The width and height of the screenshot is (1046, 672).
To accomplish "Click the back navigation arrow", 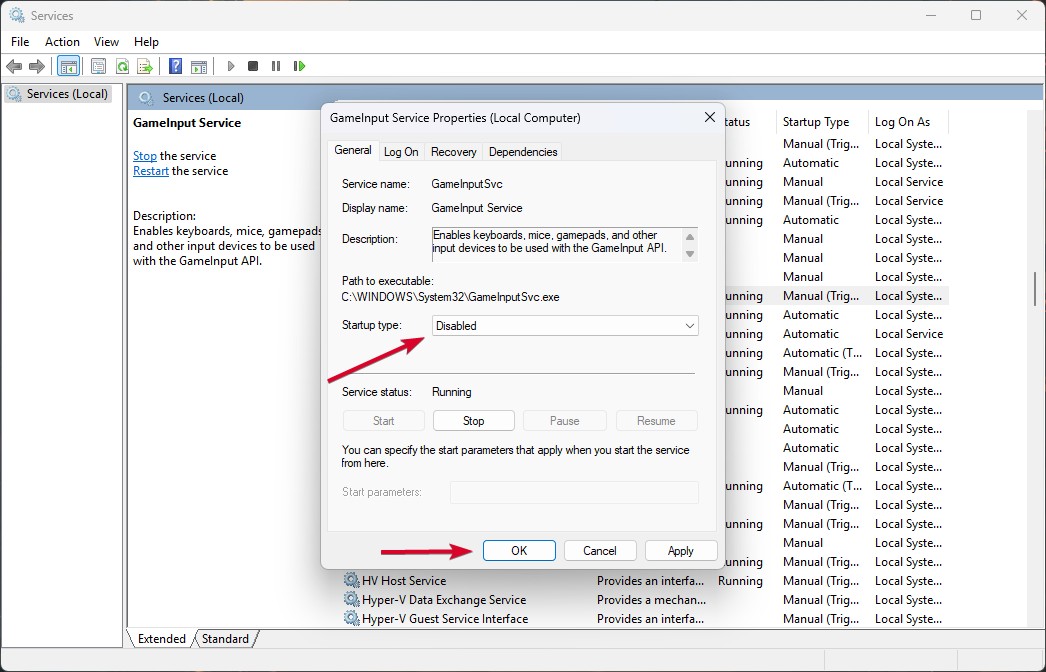I will coord(15,66).
